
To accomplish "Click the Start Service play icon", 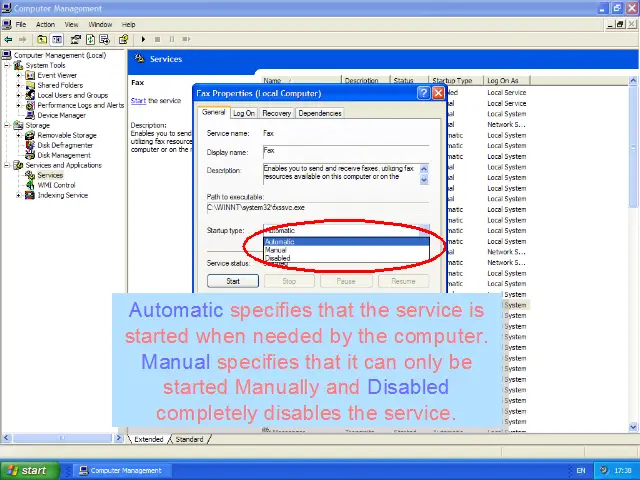I will pos(143,39).
